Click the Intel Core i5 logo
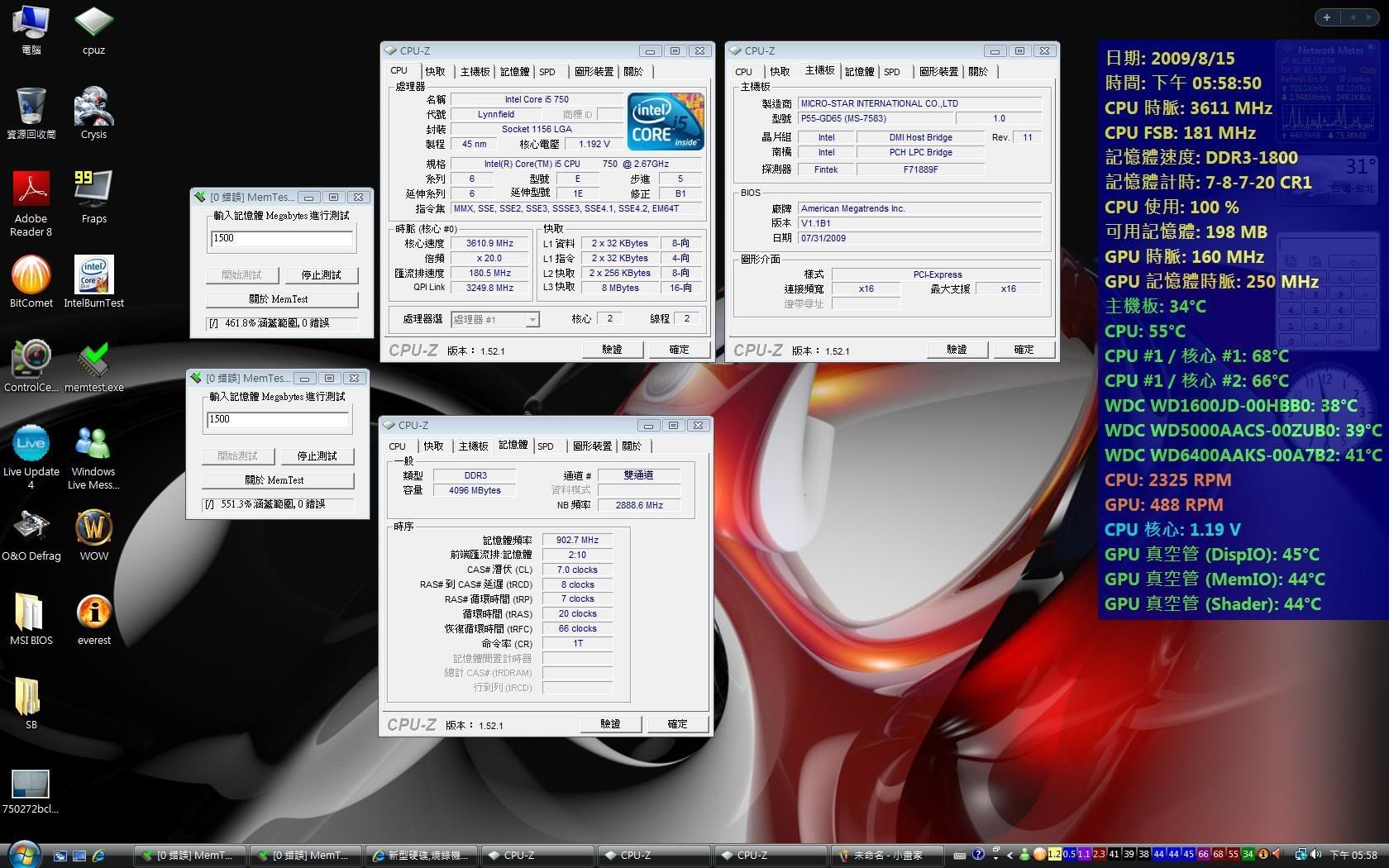This screenshot has height=868, width=1389. pyautogui.click(x=666, y=121)
